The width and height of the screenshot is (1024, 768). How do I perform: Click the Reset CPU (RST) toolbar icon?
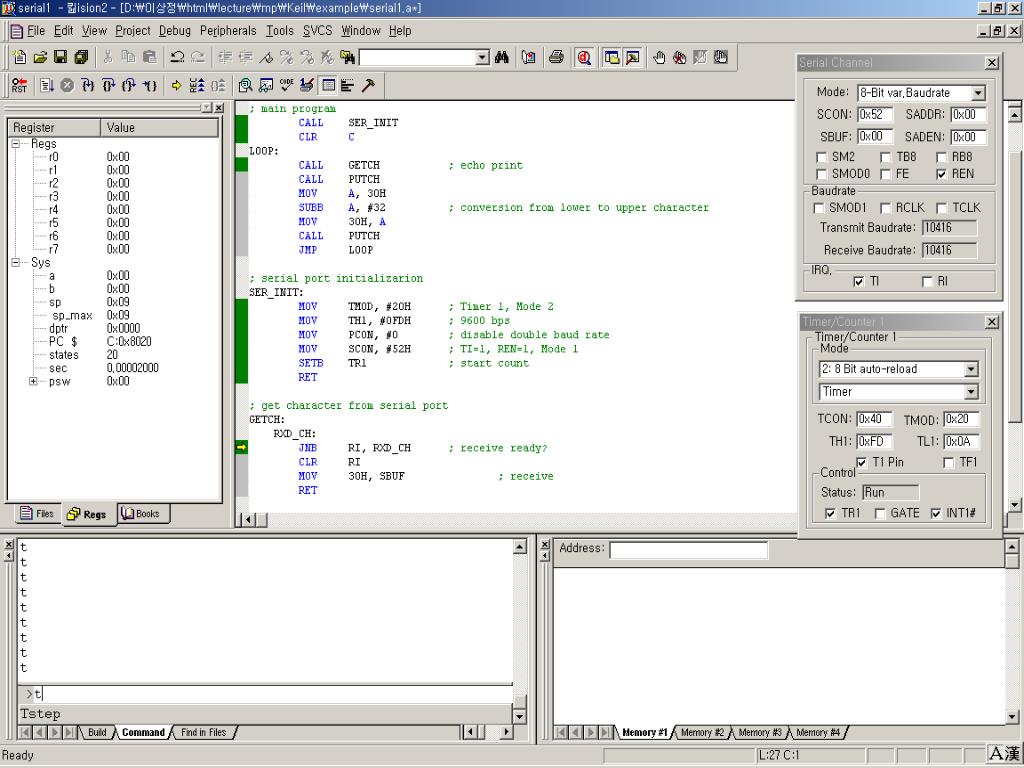coord(20,86)
